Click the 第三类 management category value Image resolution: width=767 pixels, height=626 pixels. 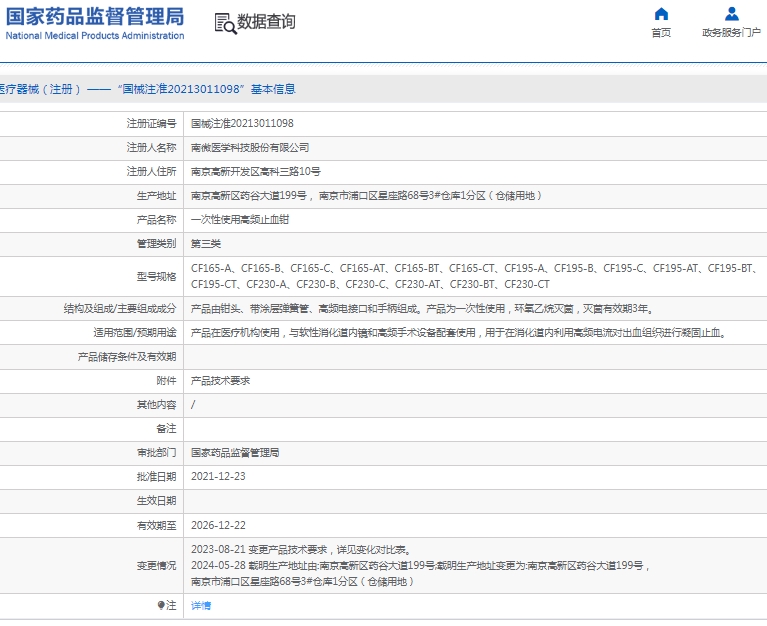click(206, 244)
